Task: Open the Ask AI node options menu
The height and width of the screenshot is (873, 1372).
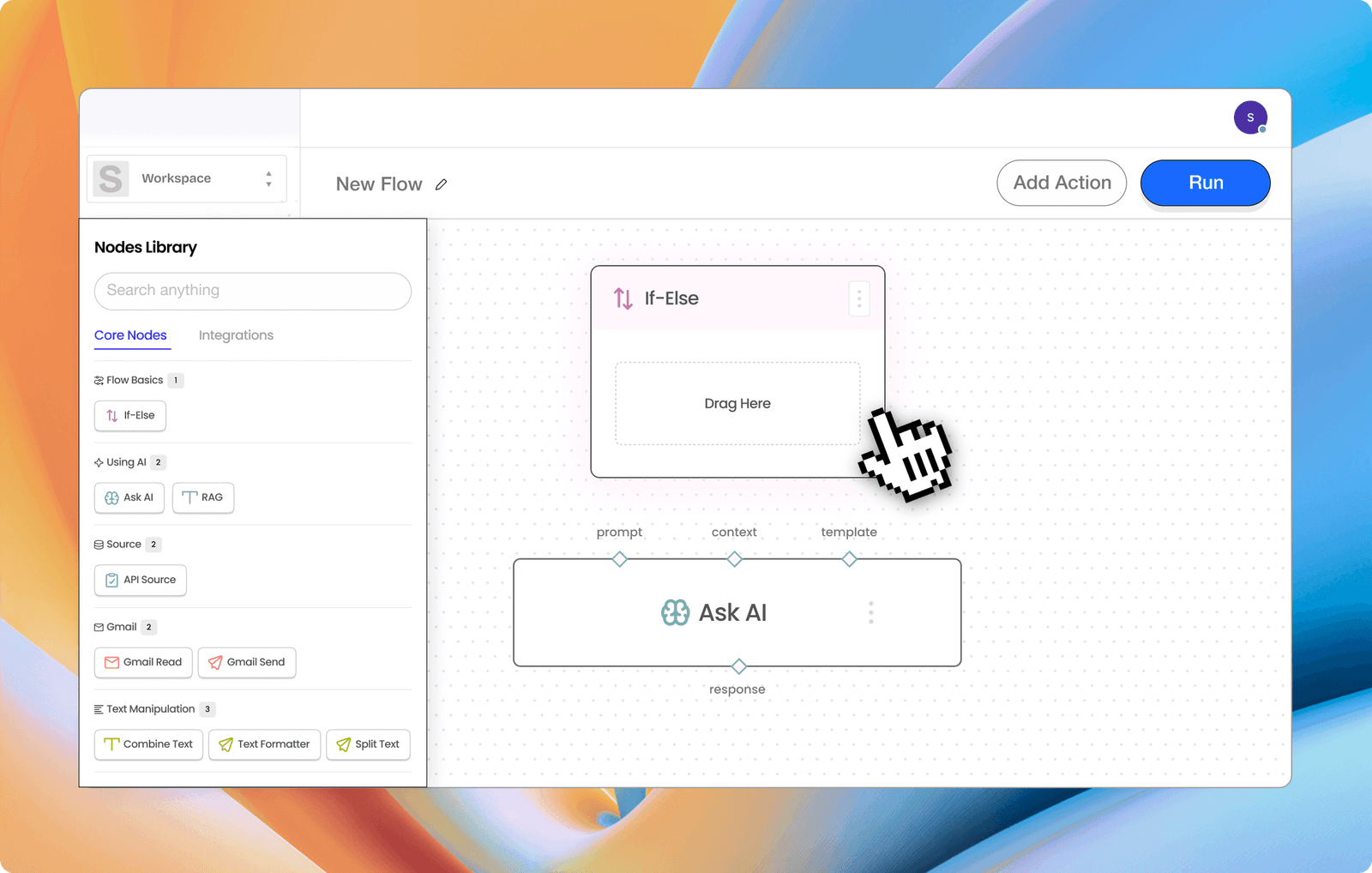Action: tap(870, 612)
